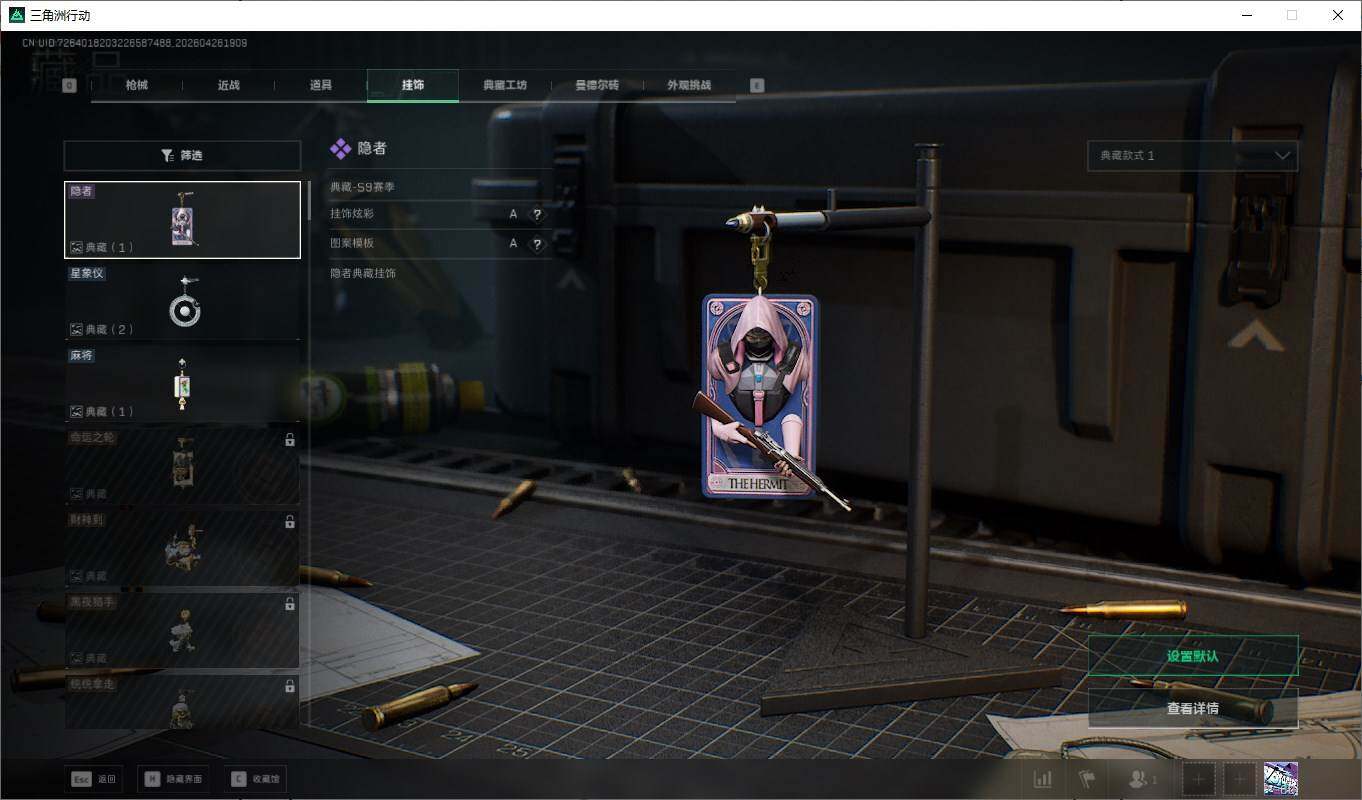
Task: Click the 查看详情 button
Action: [x=1192, y=708]
